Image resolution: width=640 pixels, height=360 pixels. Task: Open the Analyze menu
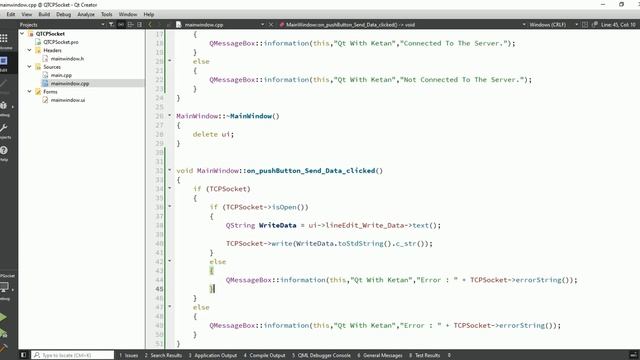[86, 14]
